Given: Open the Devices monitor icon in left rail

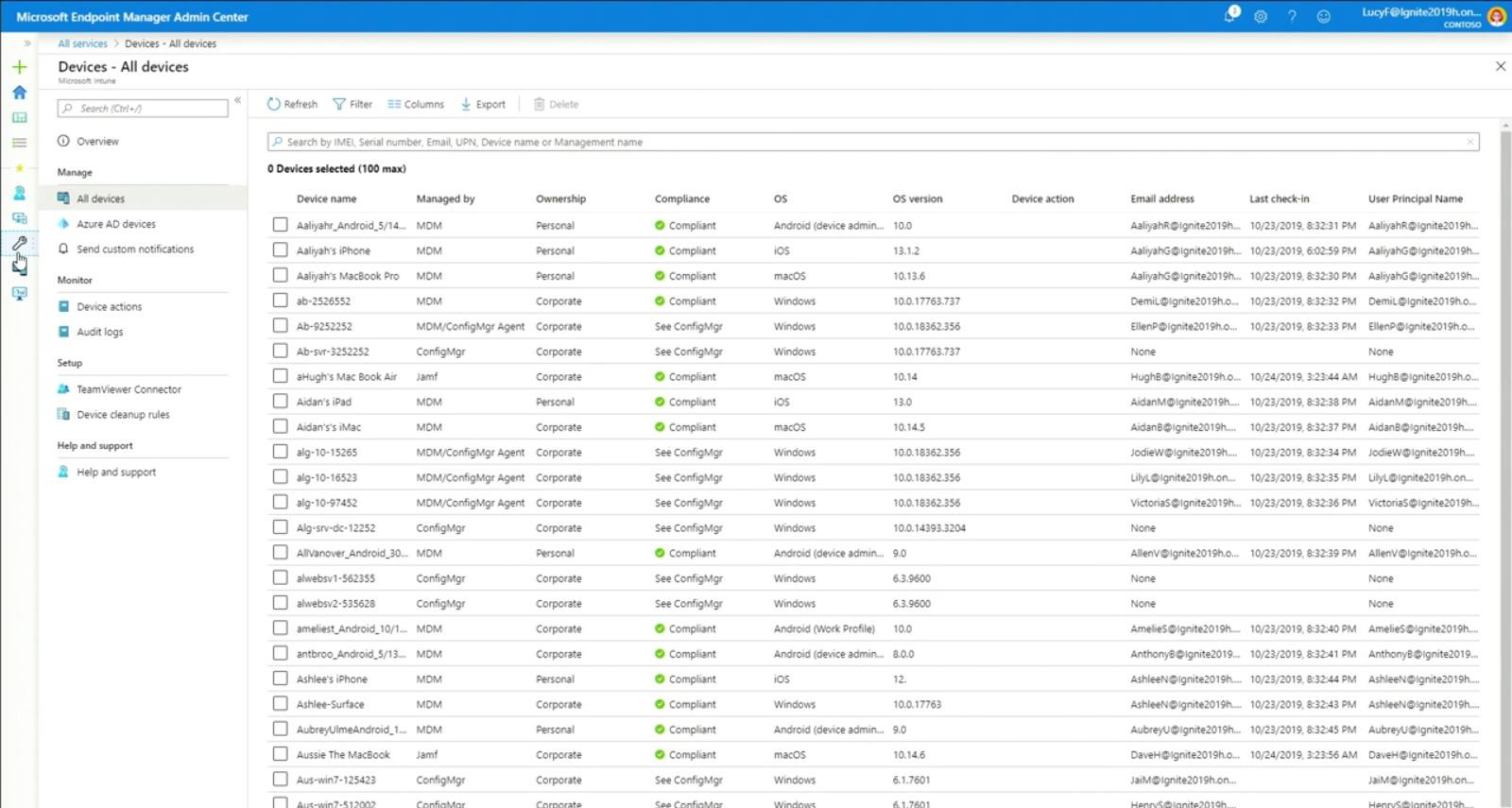Looking at the screenshot, I should [x=19, y=218].
